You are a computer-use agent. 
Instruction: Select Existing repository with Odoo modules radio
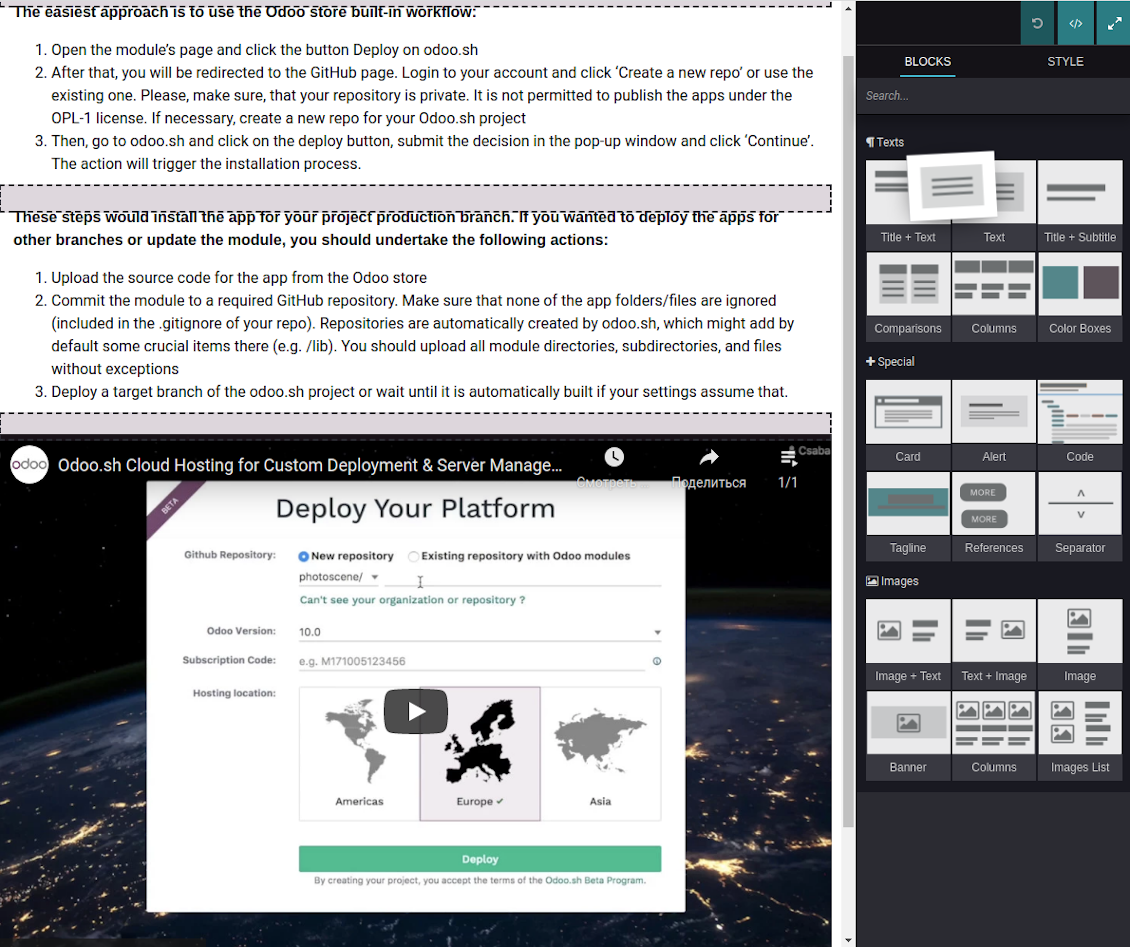pyautogui.click(x=413, y=556)
